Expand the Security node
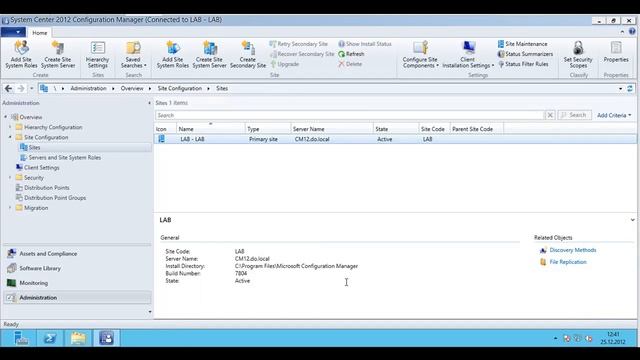The image size is (640, 360). [x=10, y=178]
